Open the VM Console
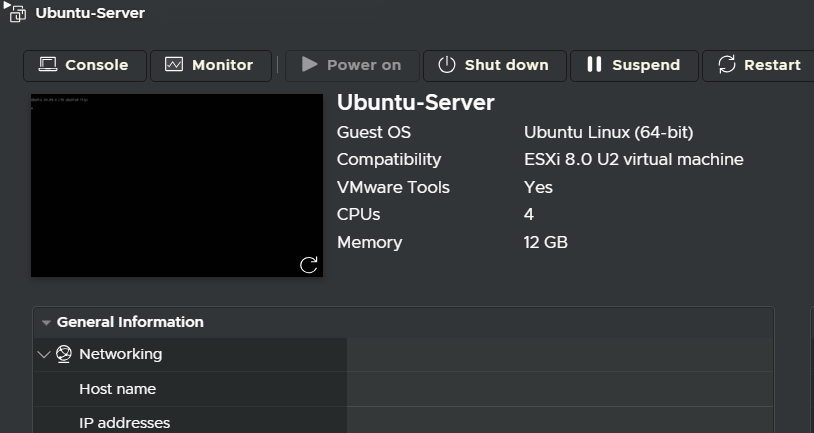814x433 pixels. pos(85,65)
